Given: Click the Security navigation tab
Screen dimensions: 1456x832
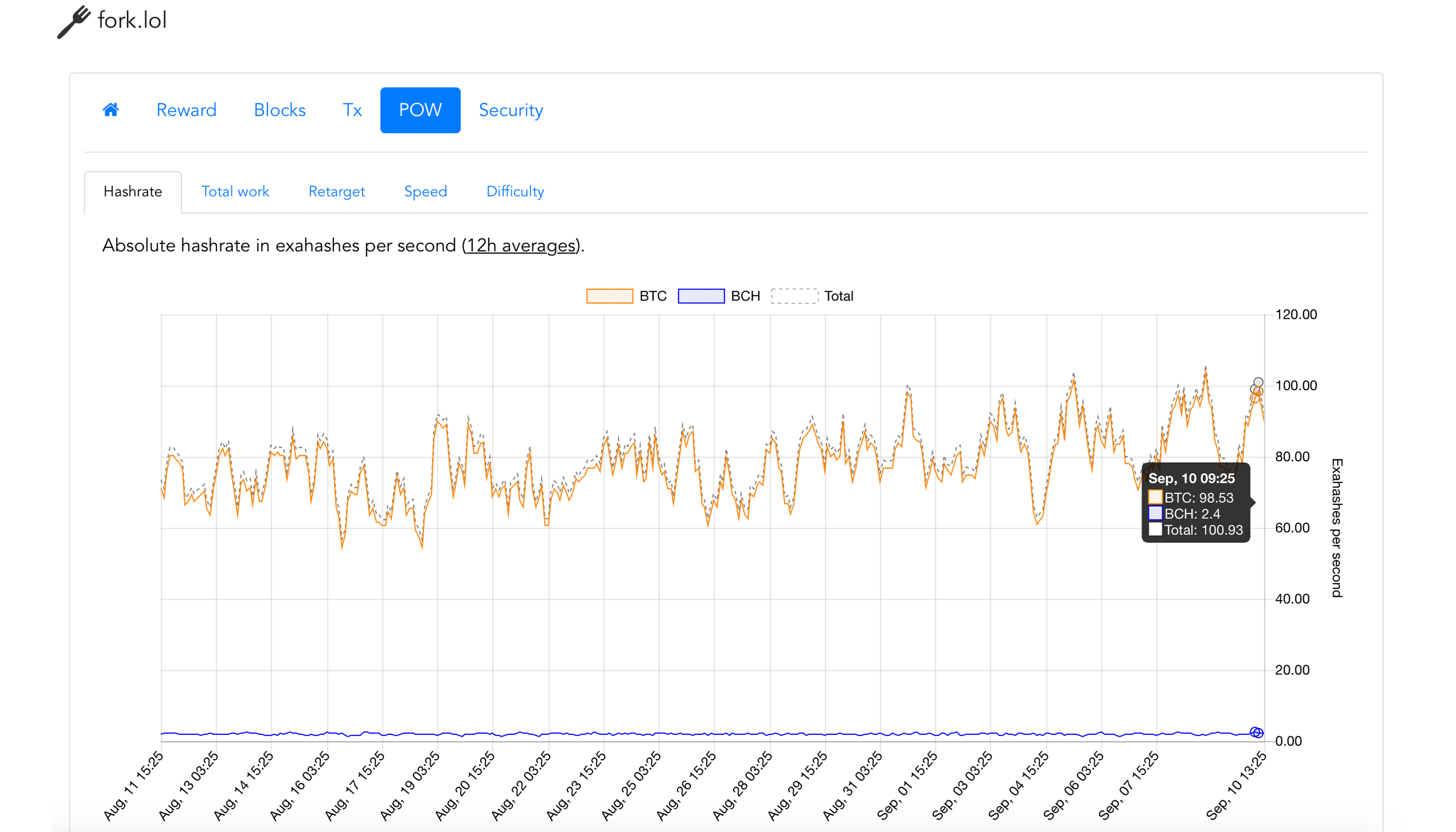Looking at the screenshot, I should pyautogui.click(x=510, y=110).
